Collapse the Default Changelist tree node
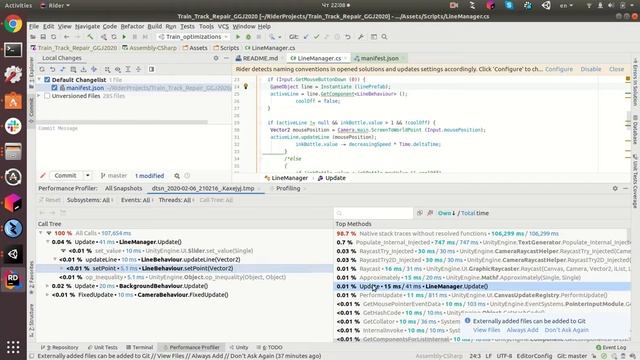The image size is (640, 360). (40, 80)
